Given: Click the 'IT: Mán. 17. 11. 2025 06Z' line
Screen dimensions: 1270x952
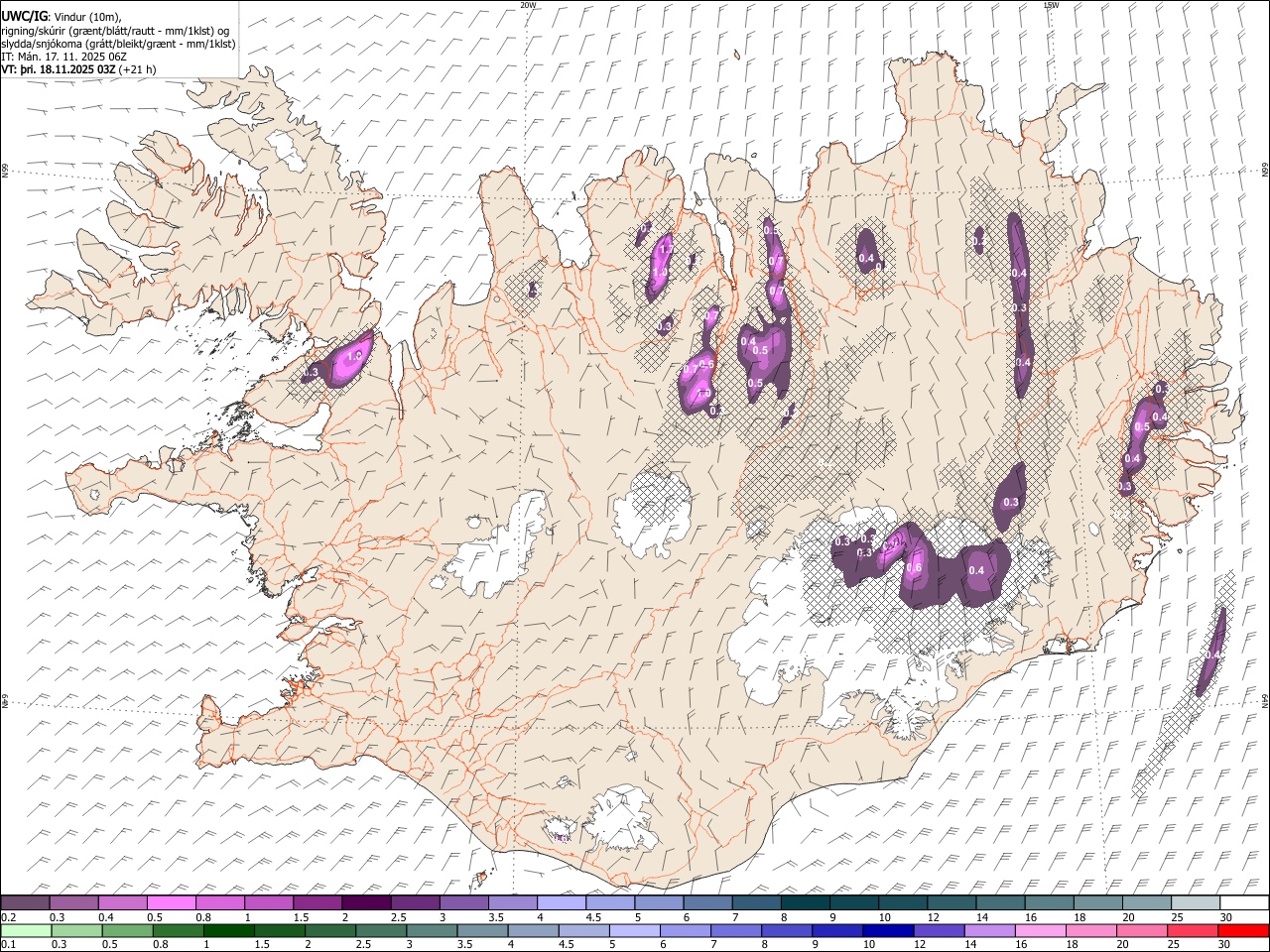Looking at the screenshot, I should [x=63, y=57].
